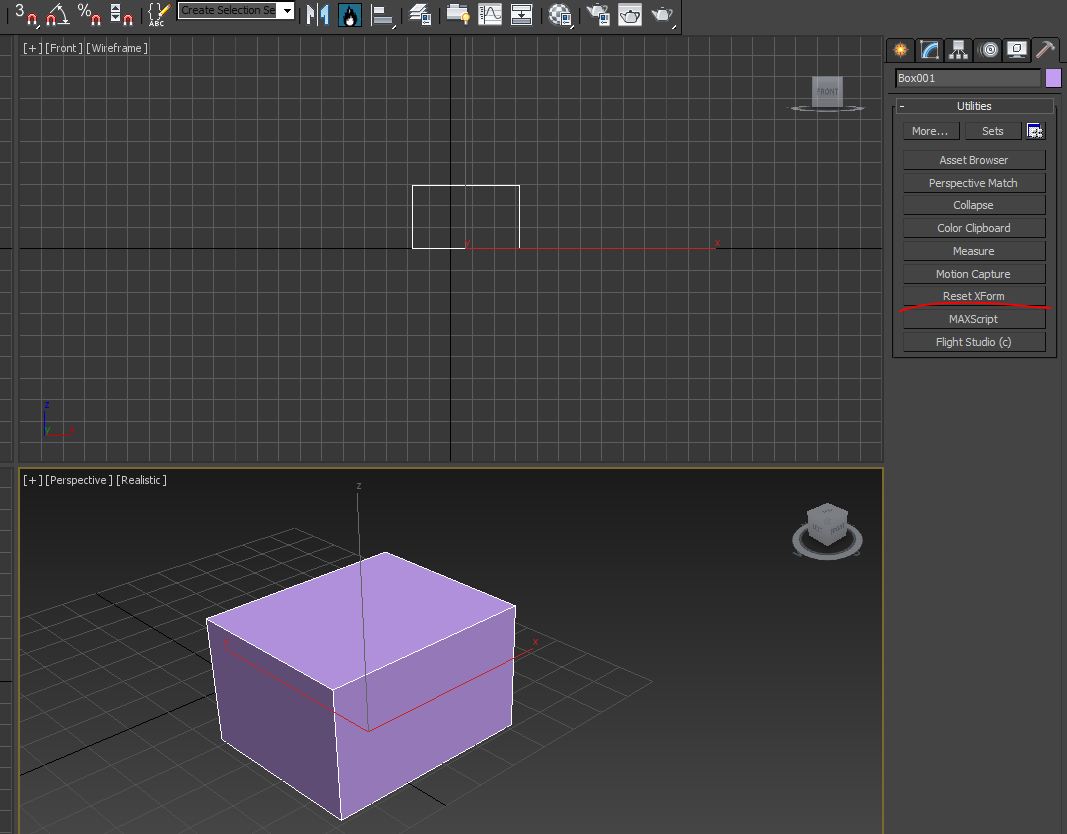This screenshot has height=834, width=1067.
Task: Switch to the Hierarchy panel tab
Action: pyautogui.click(x=959, y=50)
